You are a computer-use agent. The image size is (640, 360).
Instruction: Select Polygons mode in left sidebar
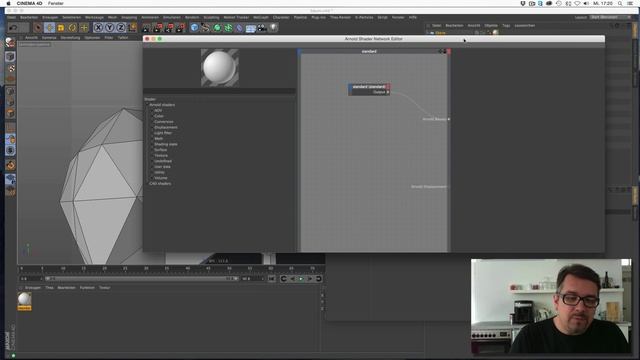pyautogui.click(x=11, y=113)
